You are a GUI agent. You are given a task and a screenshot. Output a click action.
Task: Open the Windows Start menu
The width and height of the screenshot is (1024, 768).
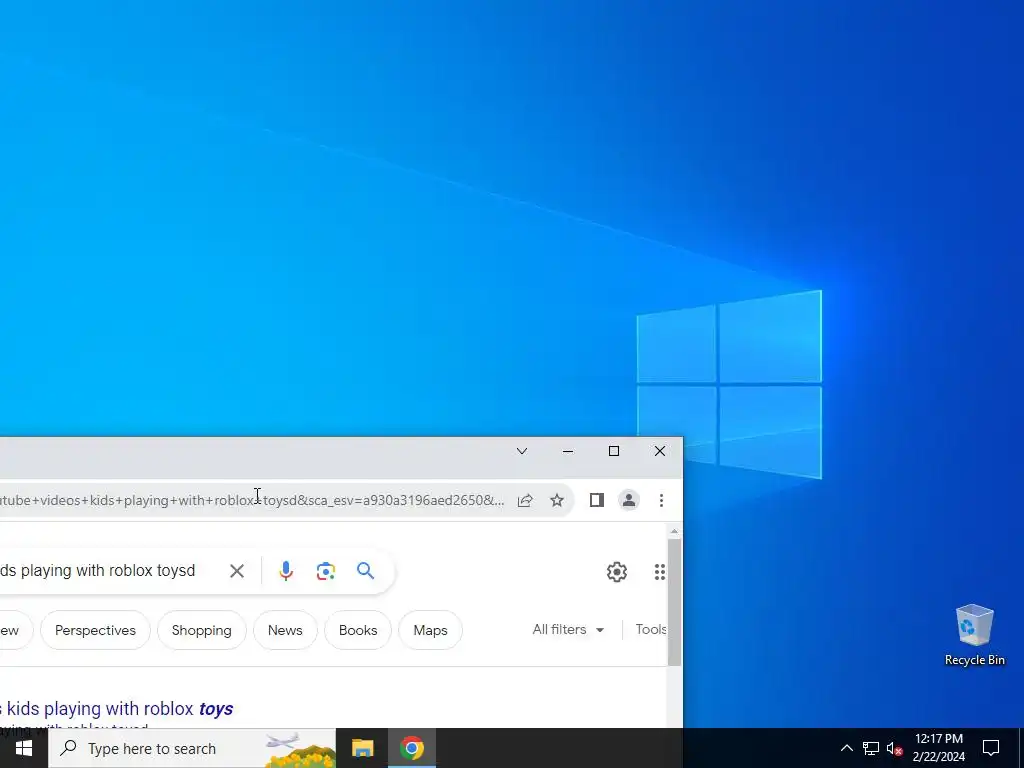tap(24, 748)
